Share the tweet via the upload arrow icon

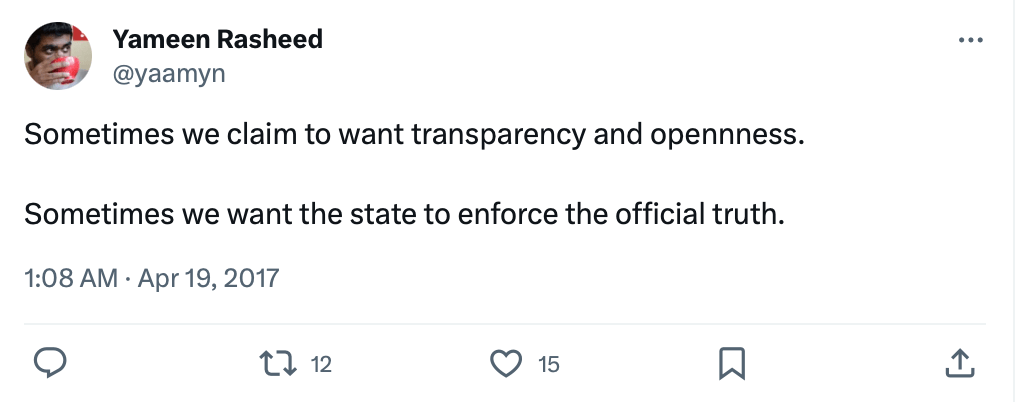point(959,363)
